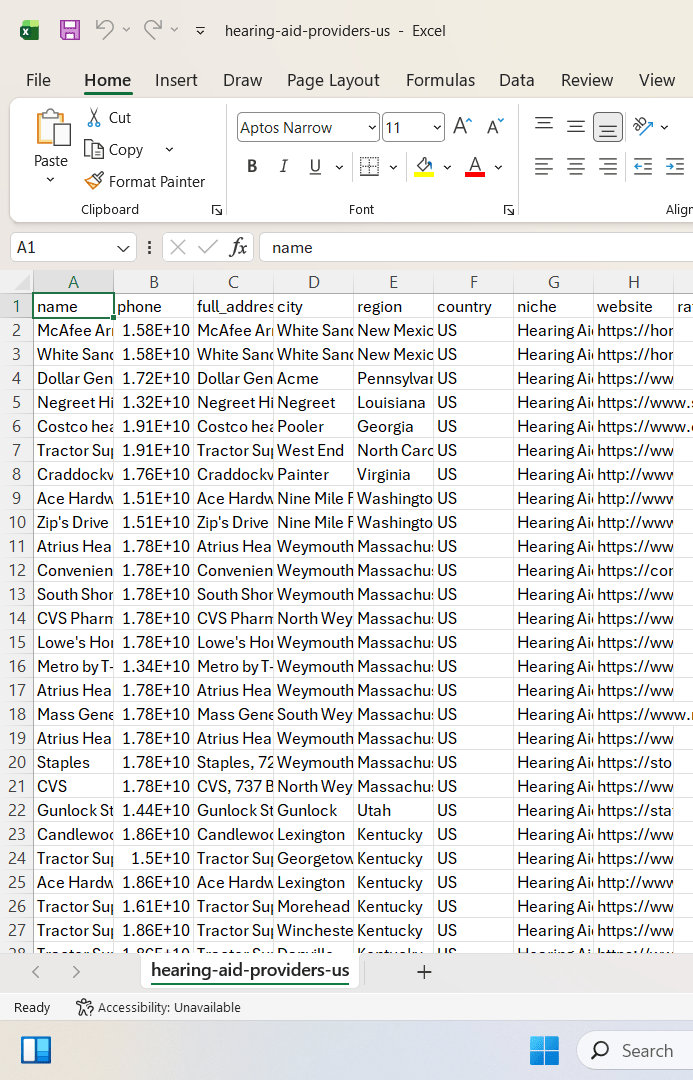693x1080 pixels.
Task: Increase the font size
Action: (462, 127)
